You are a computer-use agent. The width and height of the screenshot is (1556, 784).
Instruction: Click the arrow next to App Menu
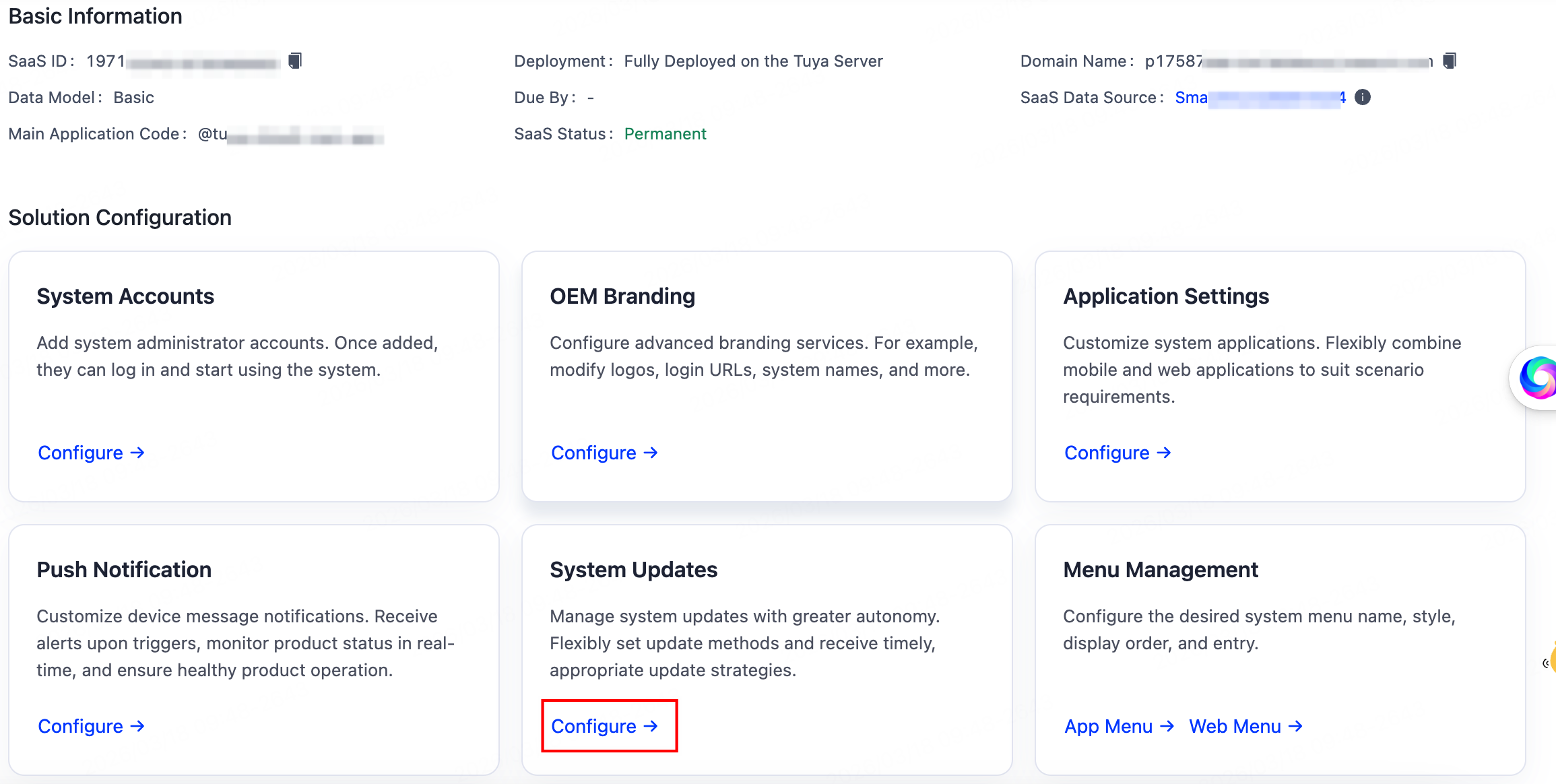point(1167,726)
